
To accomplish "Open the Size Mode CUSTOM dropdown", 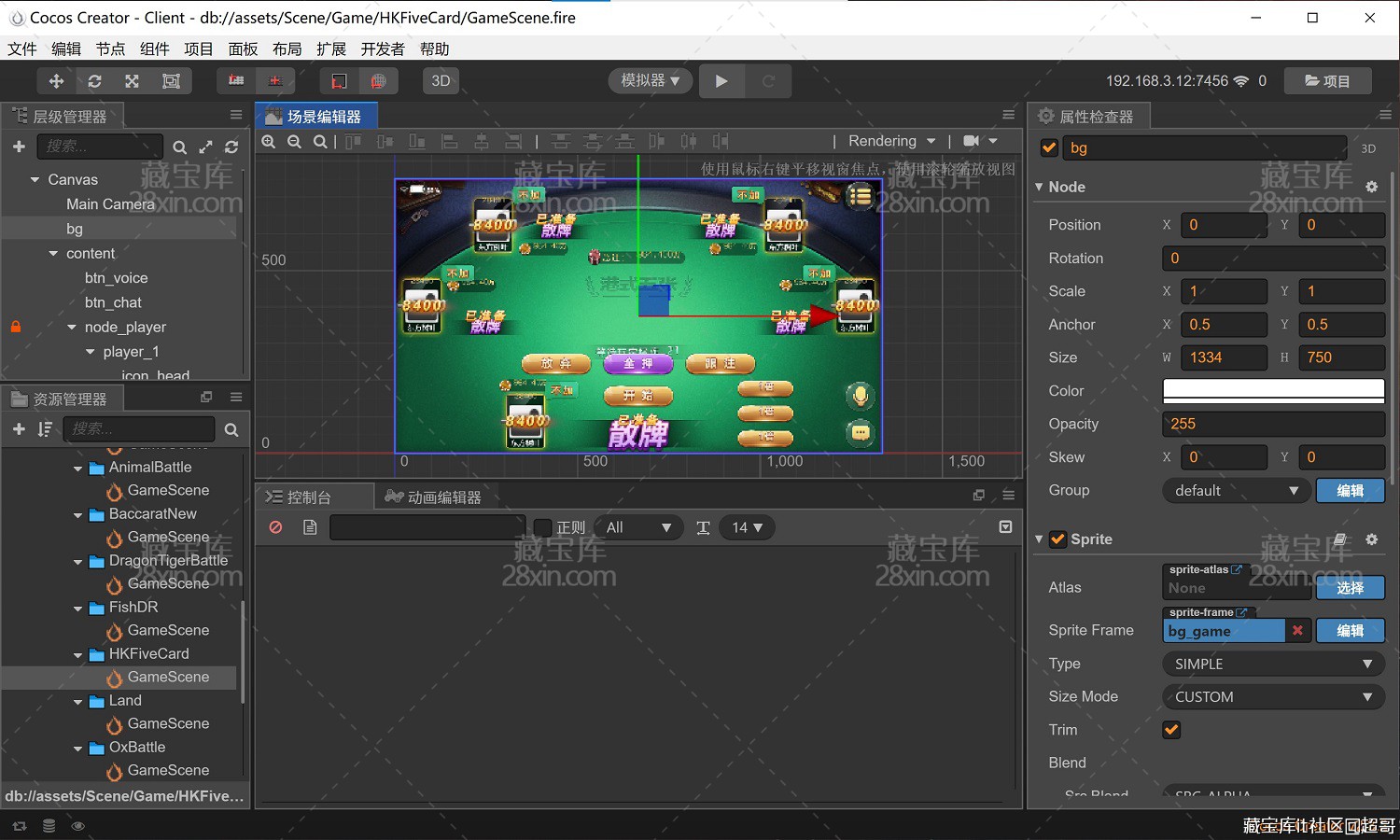I will pyautogui.click(x=1273, y=696).
